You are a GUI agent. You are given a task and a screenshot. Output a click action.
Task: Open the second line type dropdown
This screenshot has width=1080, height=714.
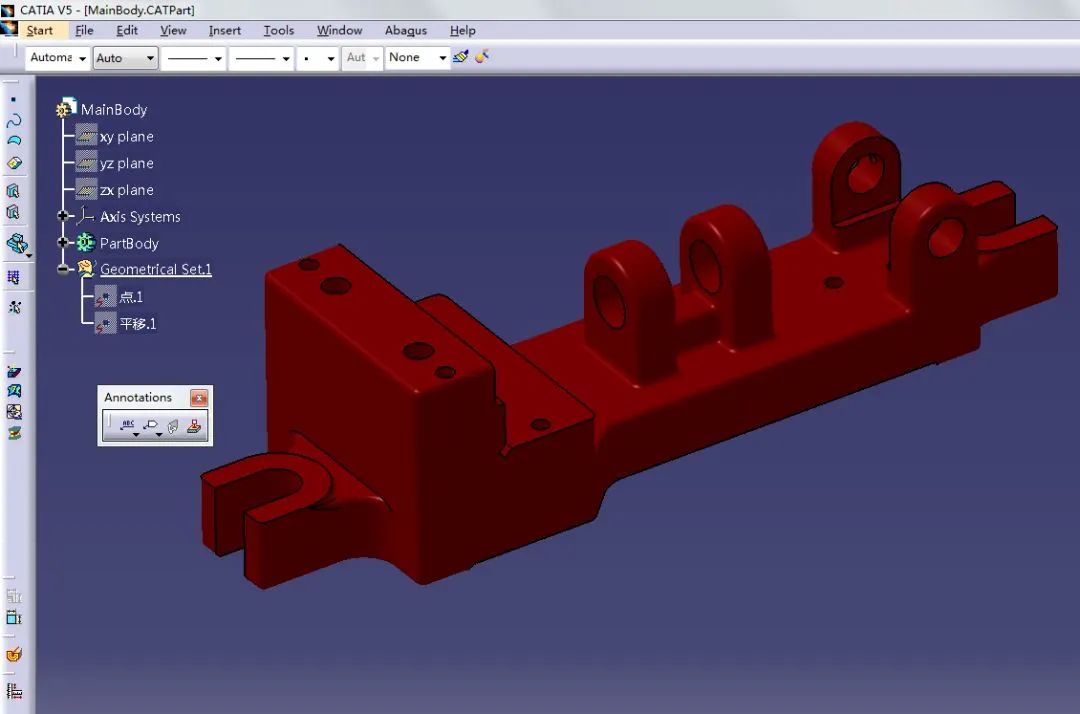tap(262, 58)
